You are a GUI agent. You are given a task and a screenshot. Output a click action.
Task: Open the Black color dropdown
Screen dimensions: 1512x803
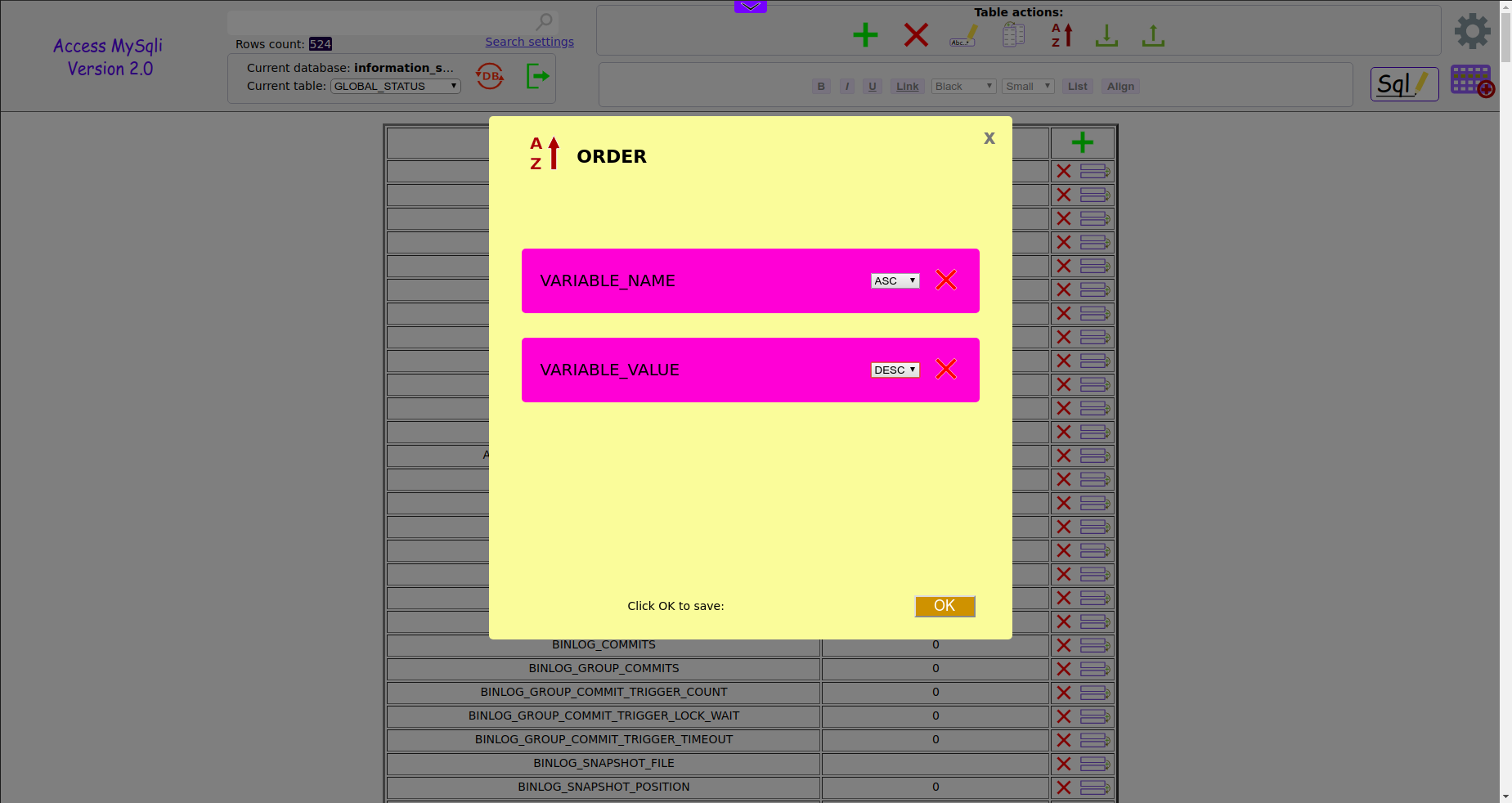963,87
